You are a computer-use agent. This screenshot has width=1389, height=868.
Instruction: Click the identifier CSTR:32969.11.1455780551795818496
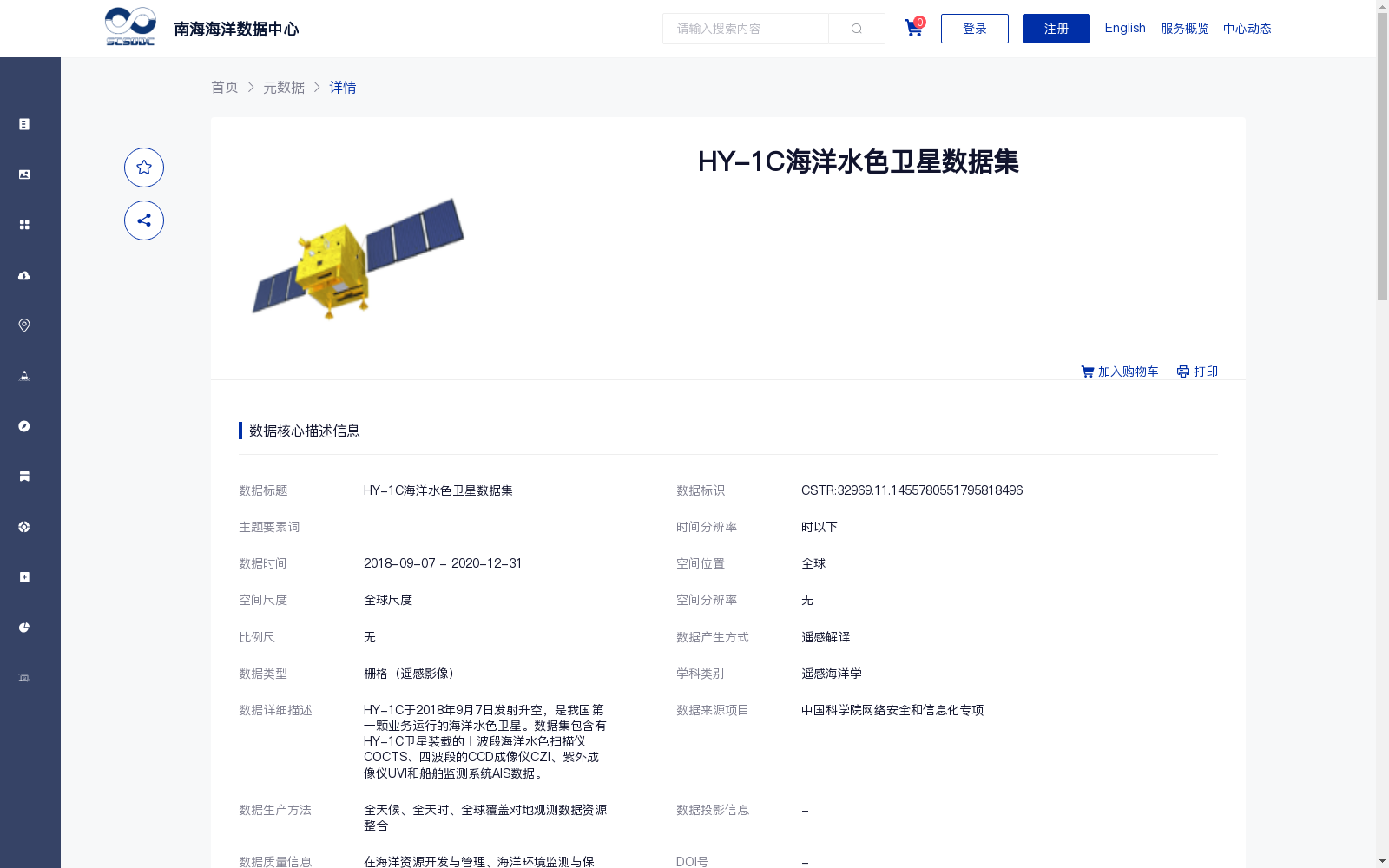(x=912, y=490)
